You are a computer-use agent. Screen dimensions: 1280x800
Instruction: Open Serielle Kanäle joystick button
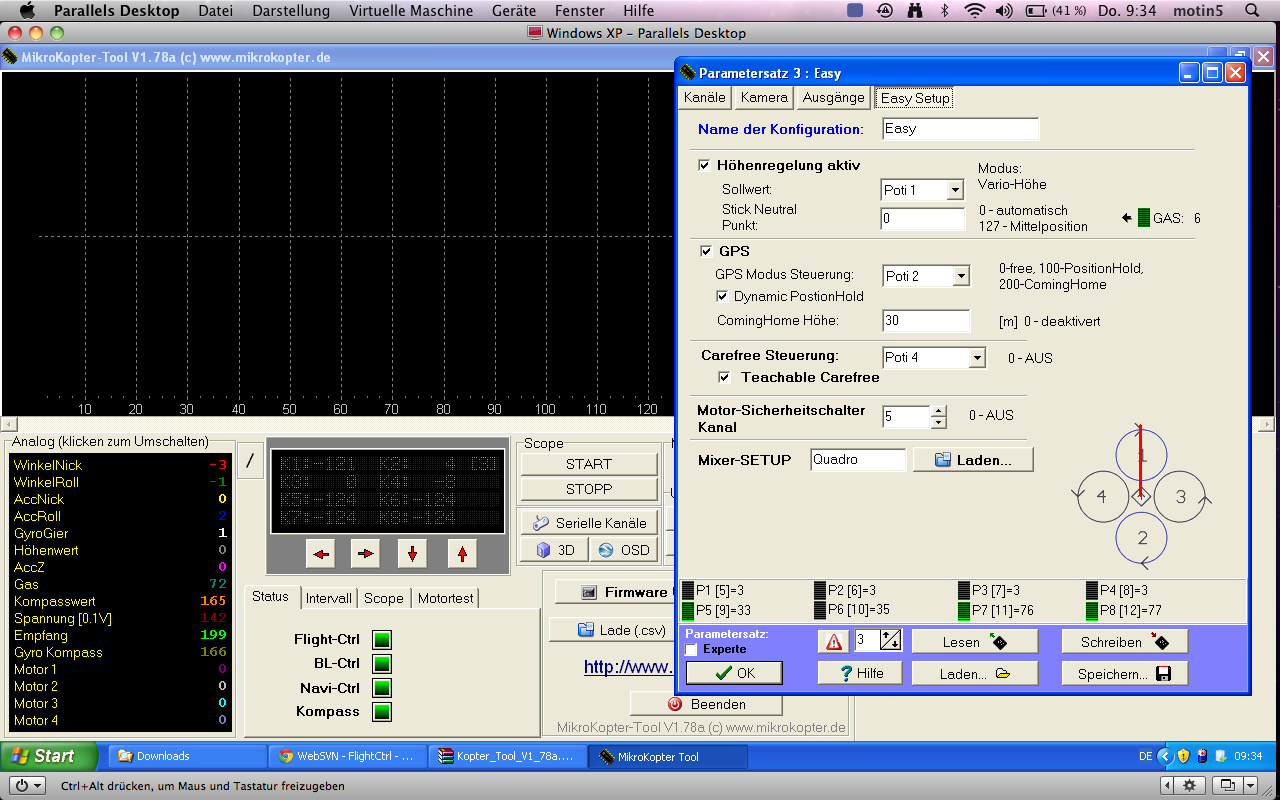(589, 523)
